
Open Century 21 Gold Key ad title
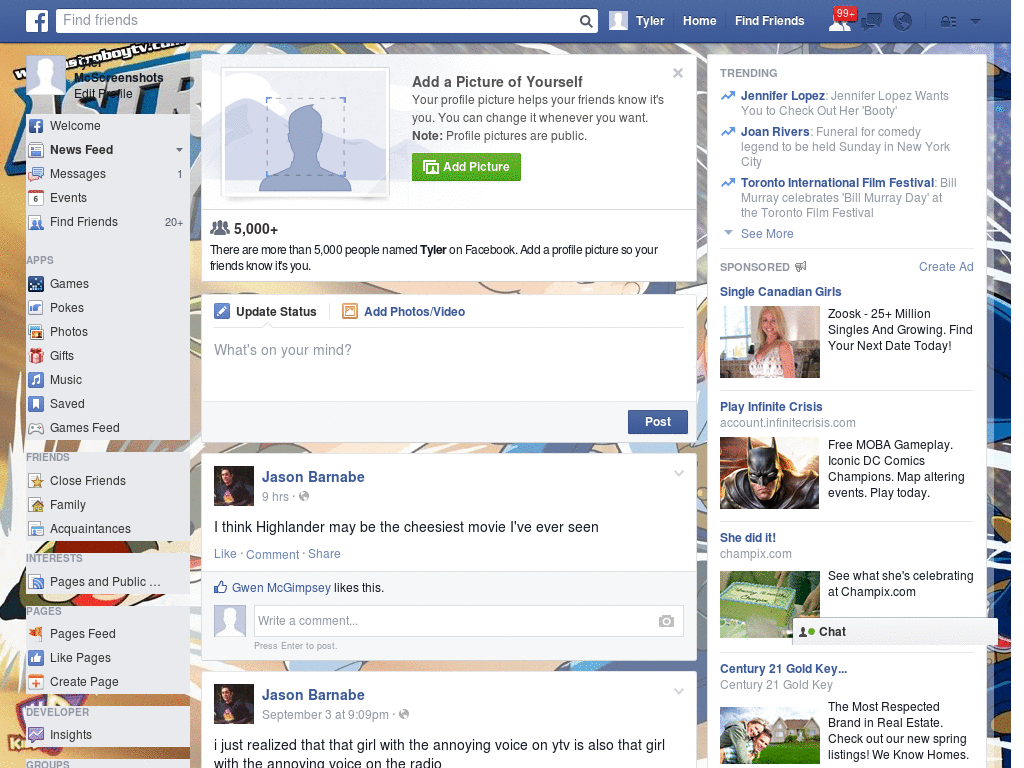[783, 669]
